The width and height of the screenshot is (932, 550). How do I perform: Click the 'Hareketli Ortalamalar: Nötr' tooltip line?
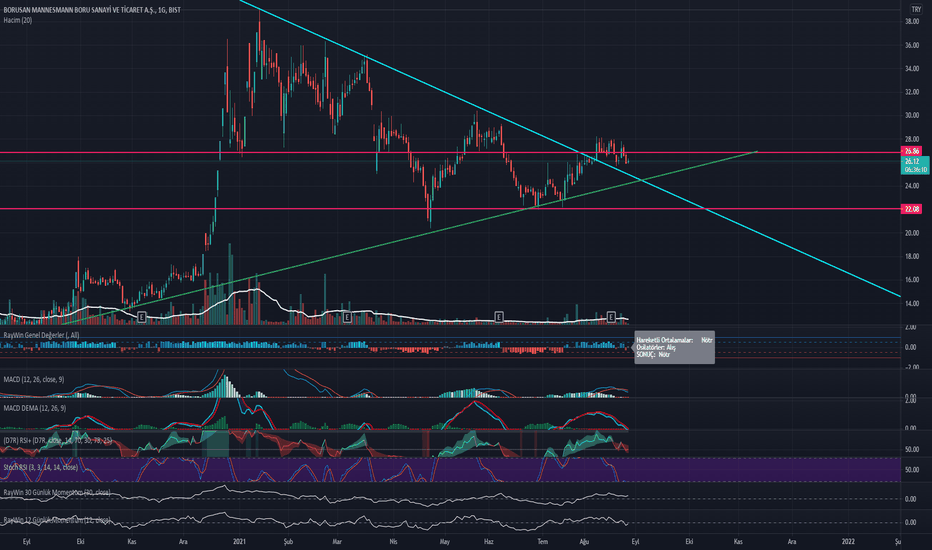[x=674, y=340]
